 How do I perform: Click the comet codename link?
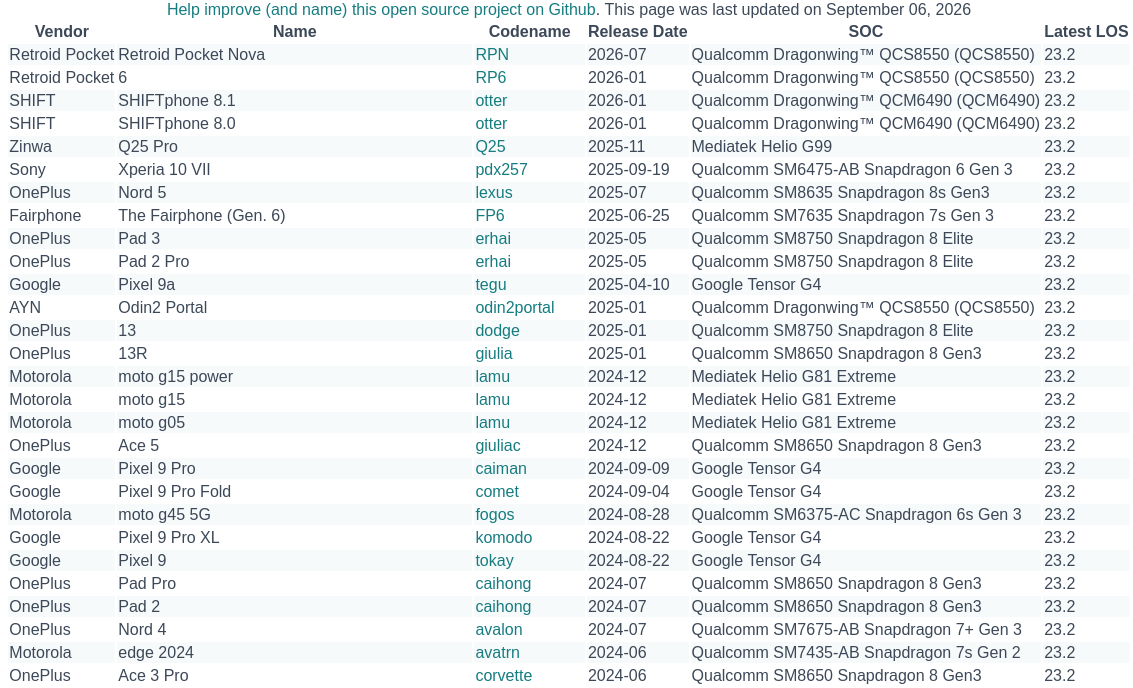pos(497,492)
